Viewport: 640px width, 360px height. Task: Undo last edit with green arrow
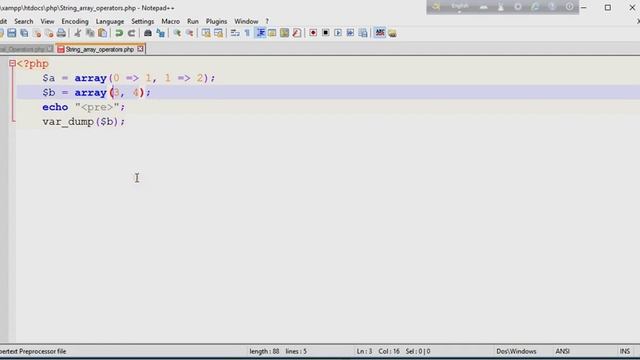pos(119,33)
